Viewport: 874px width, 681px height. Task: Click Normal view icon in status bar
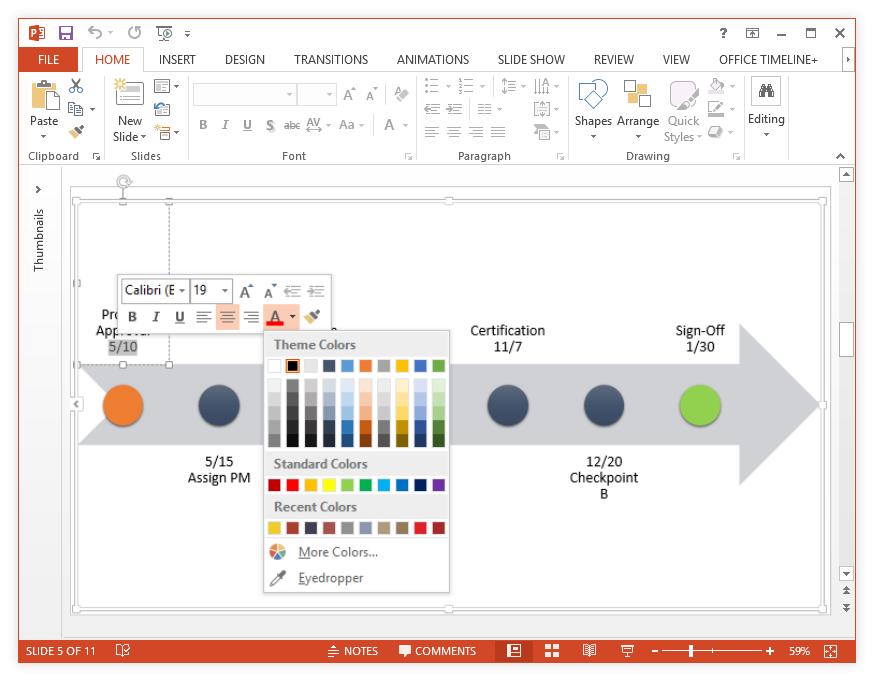(514, 650)
